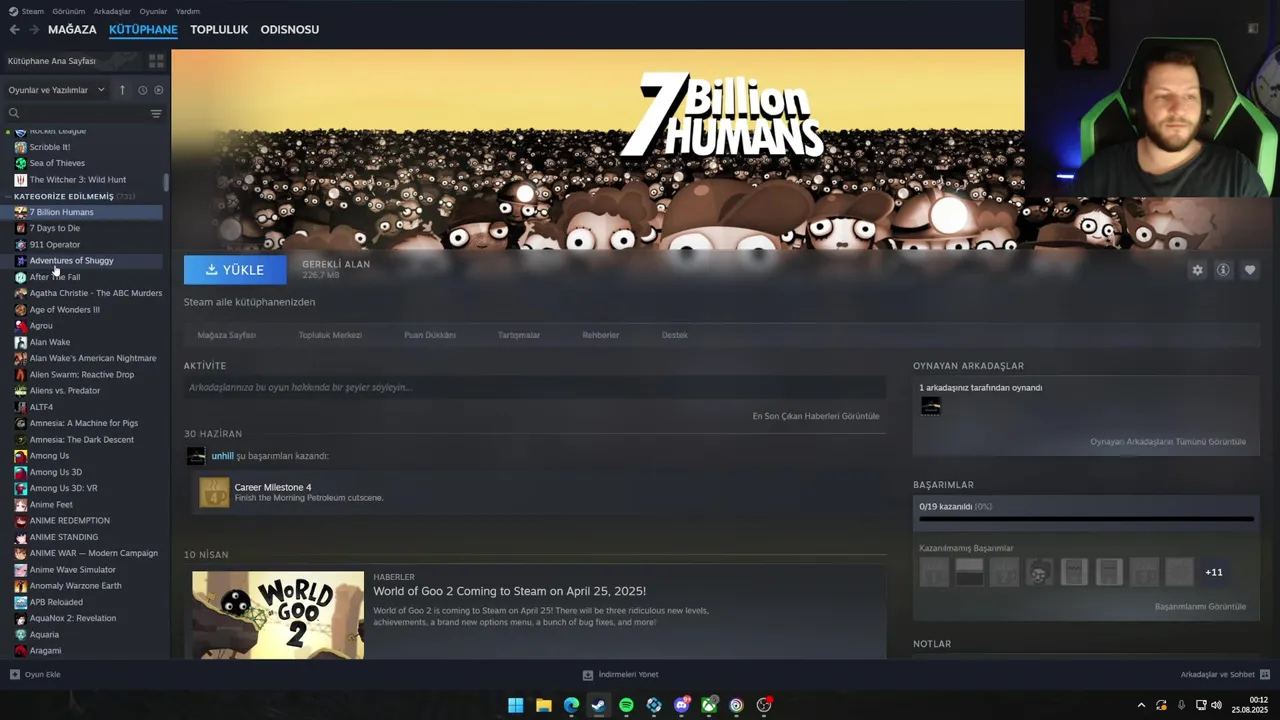The image size is (1280, 720).
Task: Click Oyun Ekle add game button
Action: coord(35,675)
